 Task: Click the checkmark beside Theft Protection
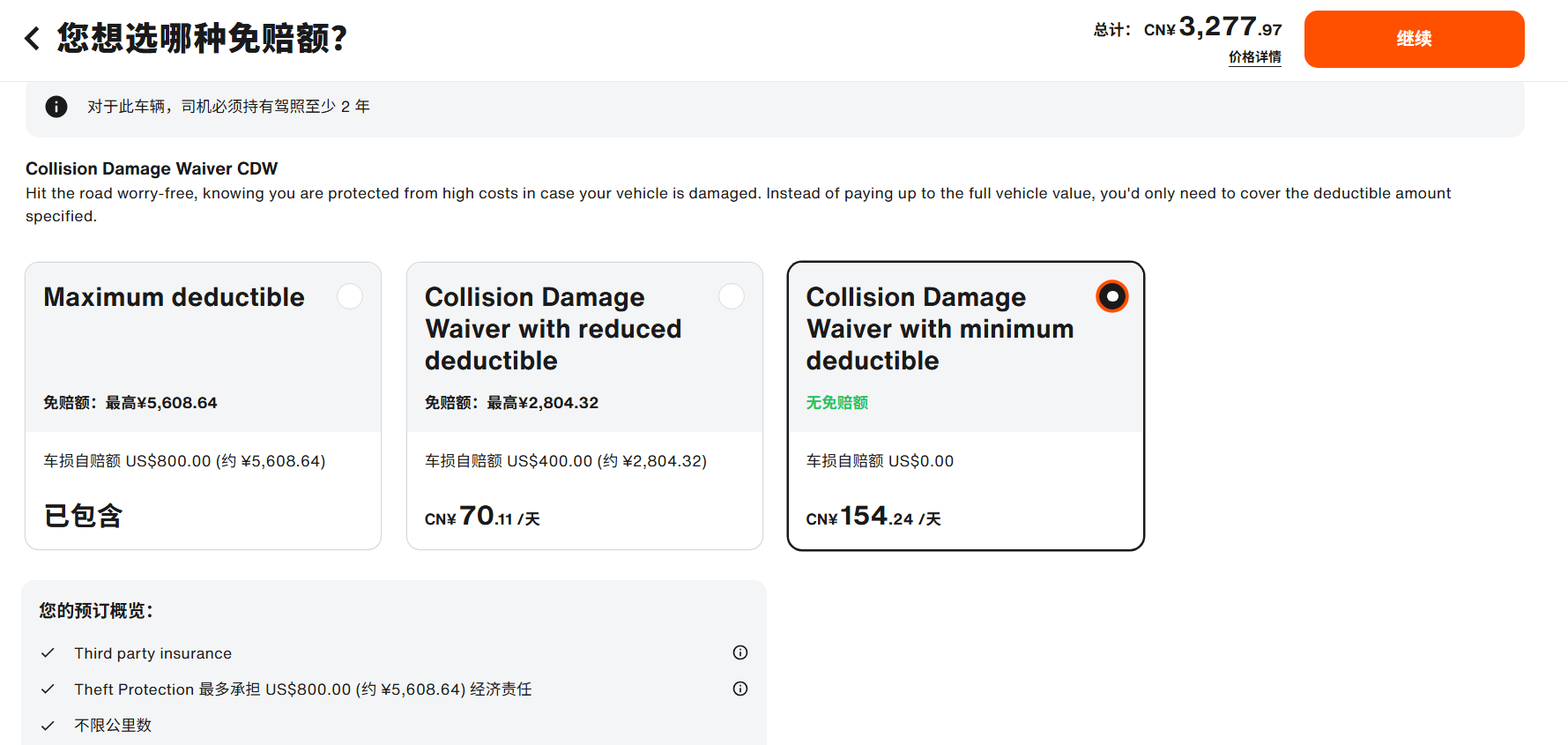coord(48,689)
